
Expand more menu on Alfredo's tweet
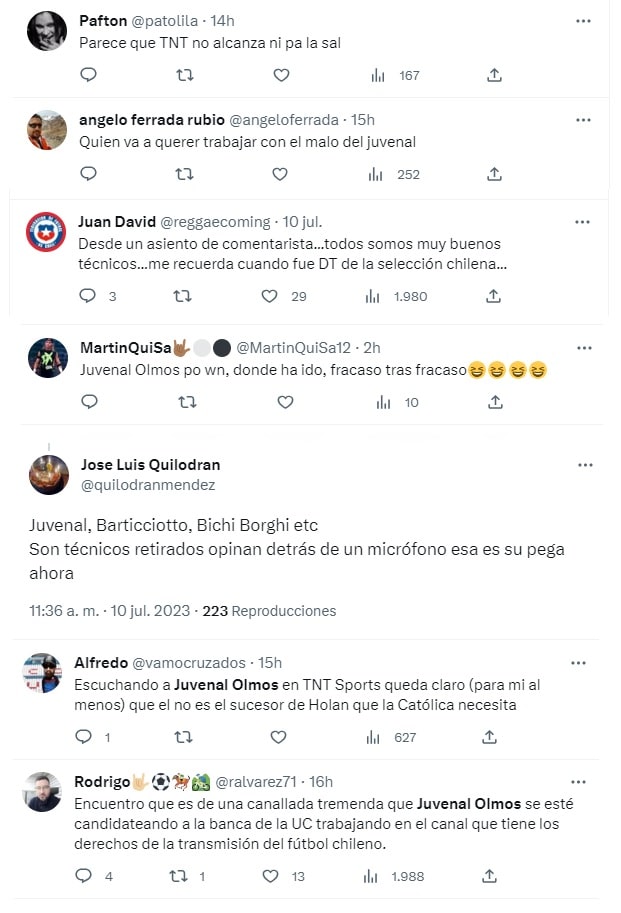pos(579,663)
